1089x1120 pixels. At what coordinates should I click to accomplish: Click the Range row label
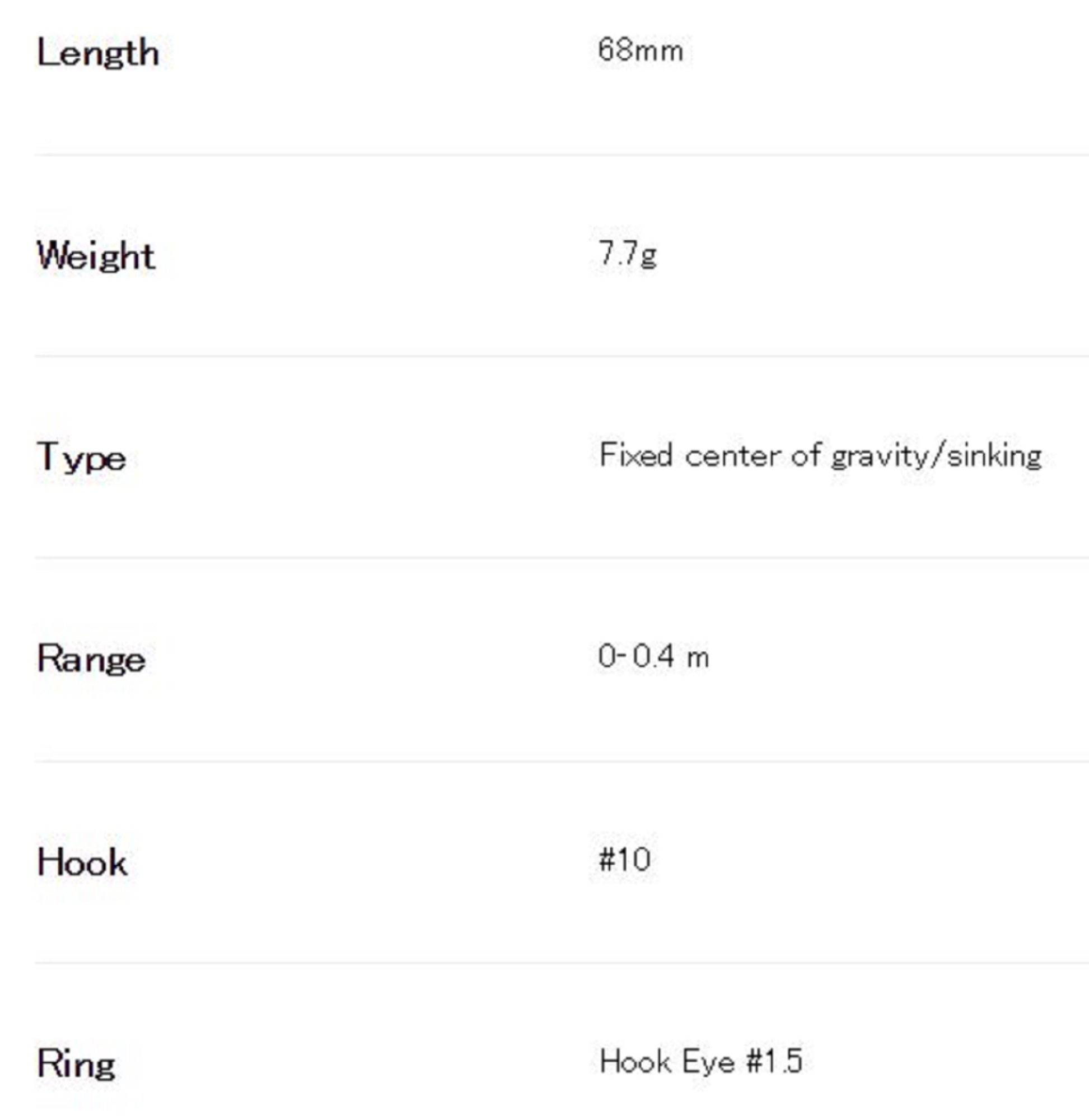91,659
